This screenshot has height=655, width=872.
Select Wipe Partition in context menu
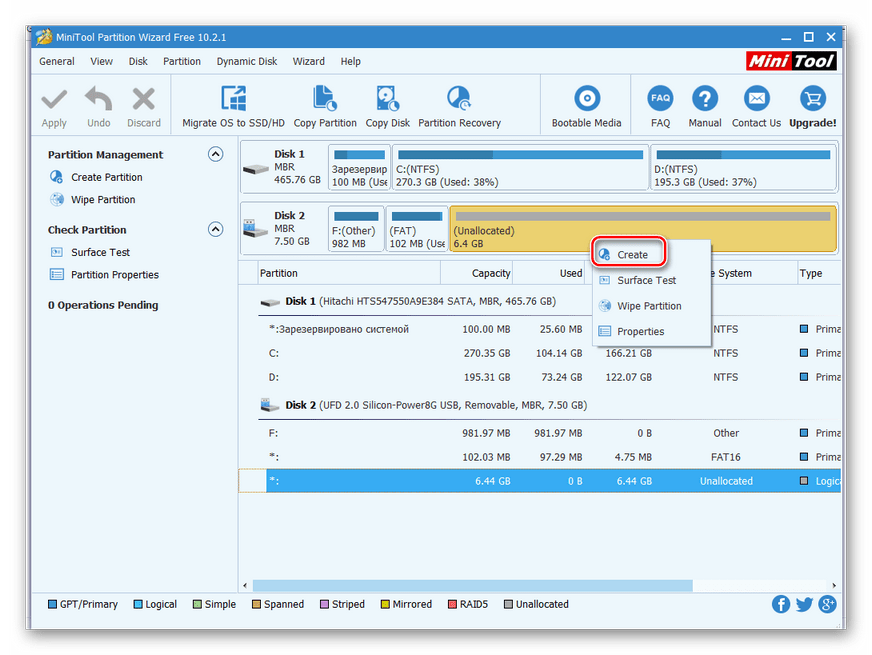click(649, 306)
